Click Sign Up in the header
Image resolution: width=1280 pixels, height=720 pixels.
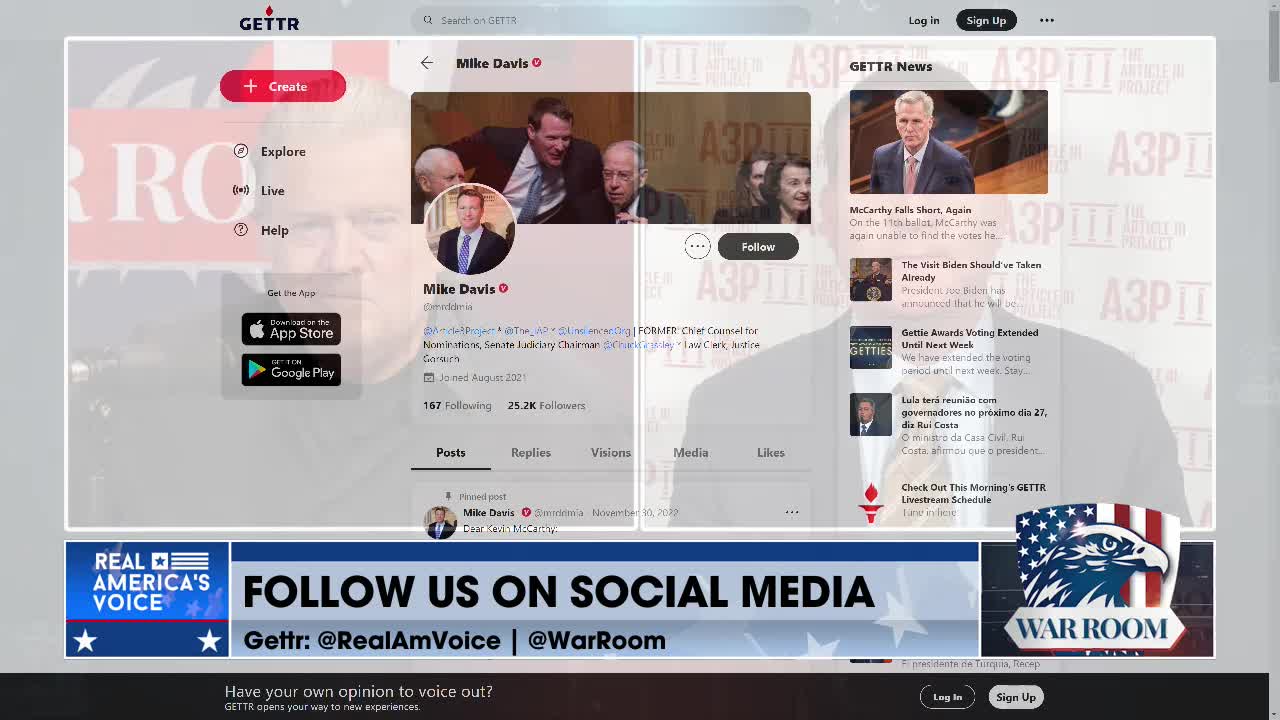point(986,20)
